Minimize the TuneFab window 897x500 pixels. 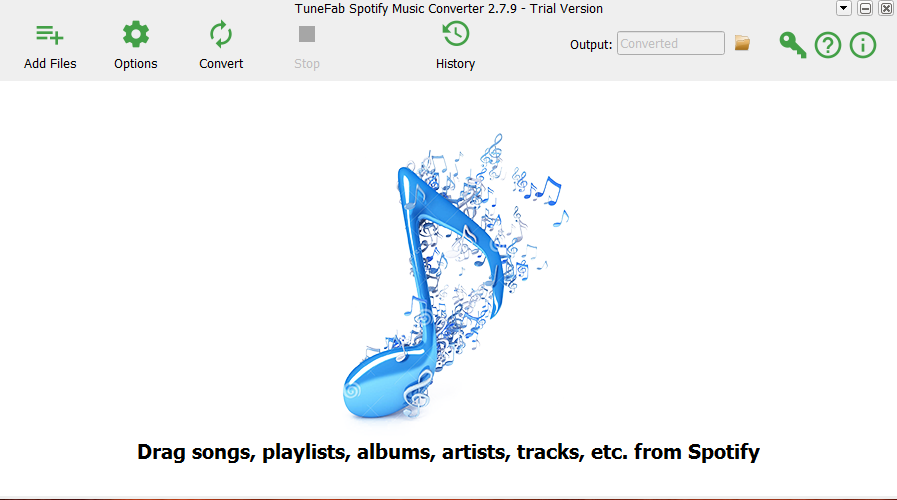coord(865,8)
